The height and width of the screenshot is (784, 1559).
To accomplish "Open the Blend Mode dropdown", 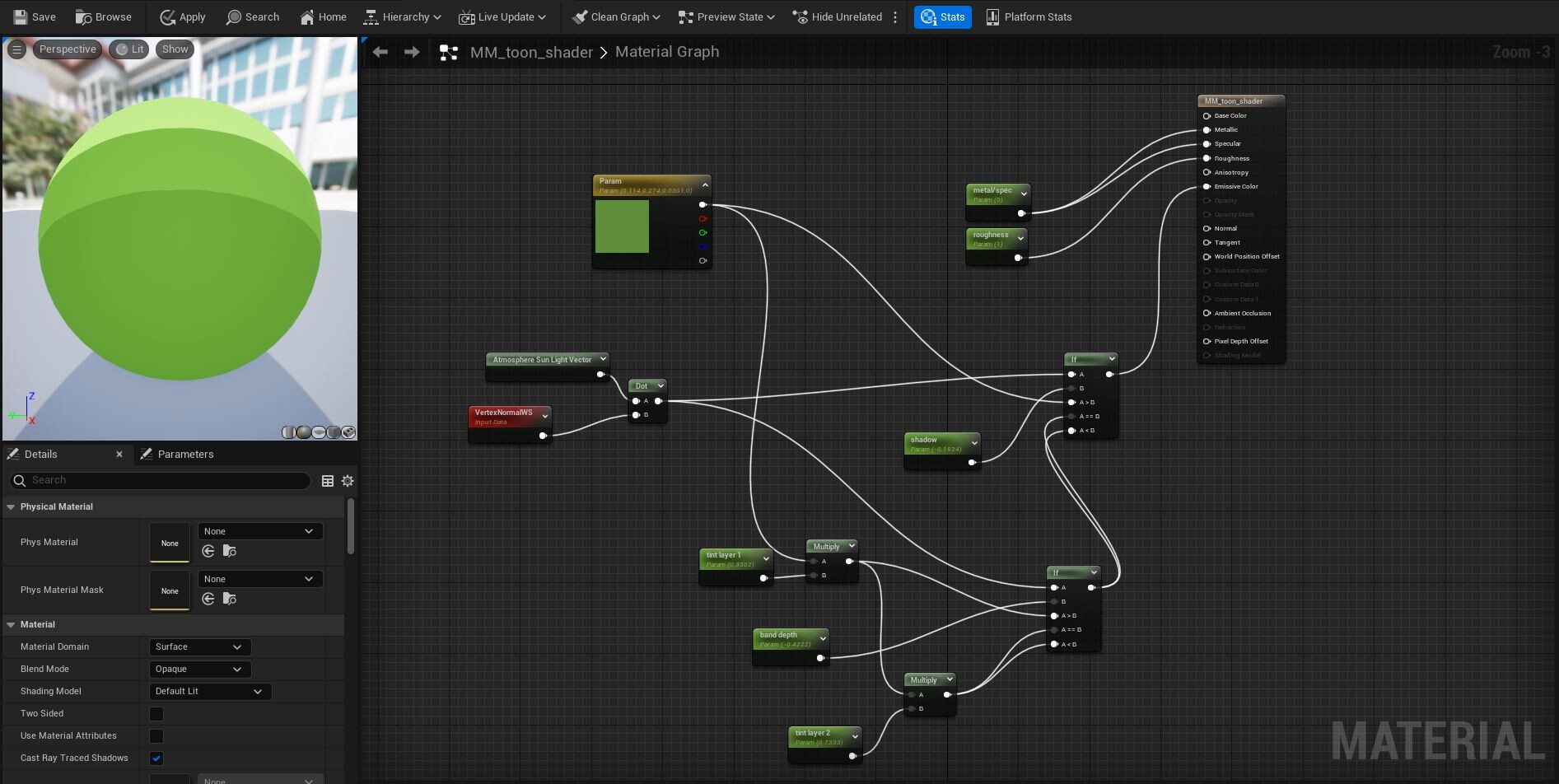I will [200, 670].
